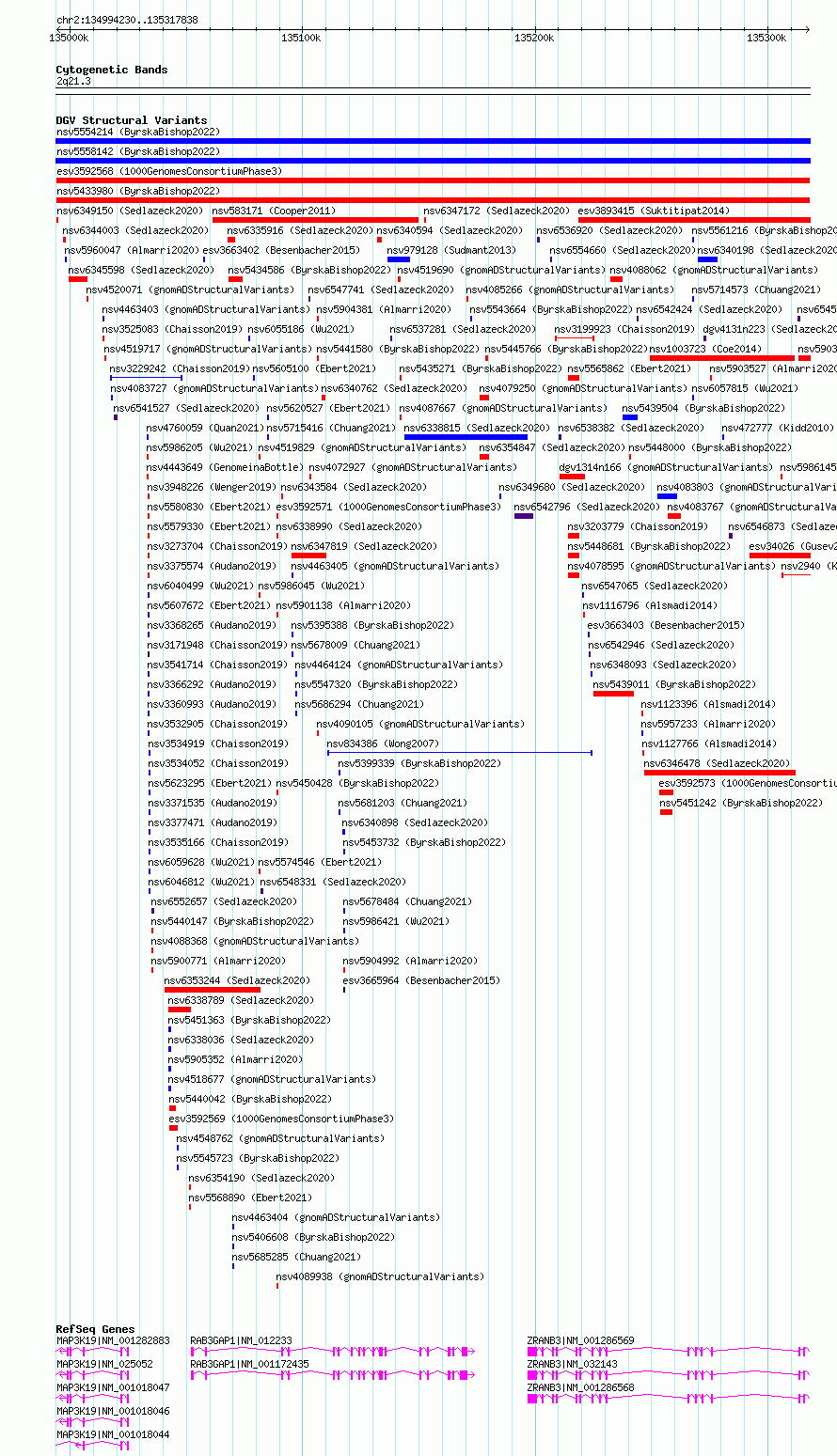Screen dimensions: 837x1456
Task: Click the MAP3K19|NM_001018047 gene label
Action: [x=113, y=1387]
